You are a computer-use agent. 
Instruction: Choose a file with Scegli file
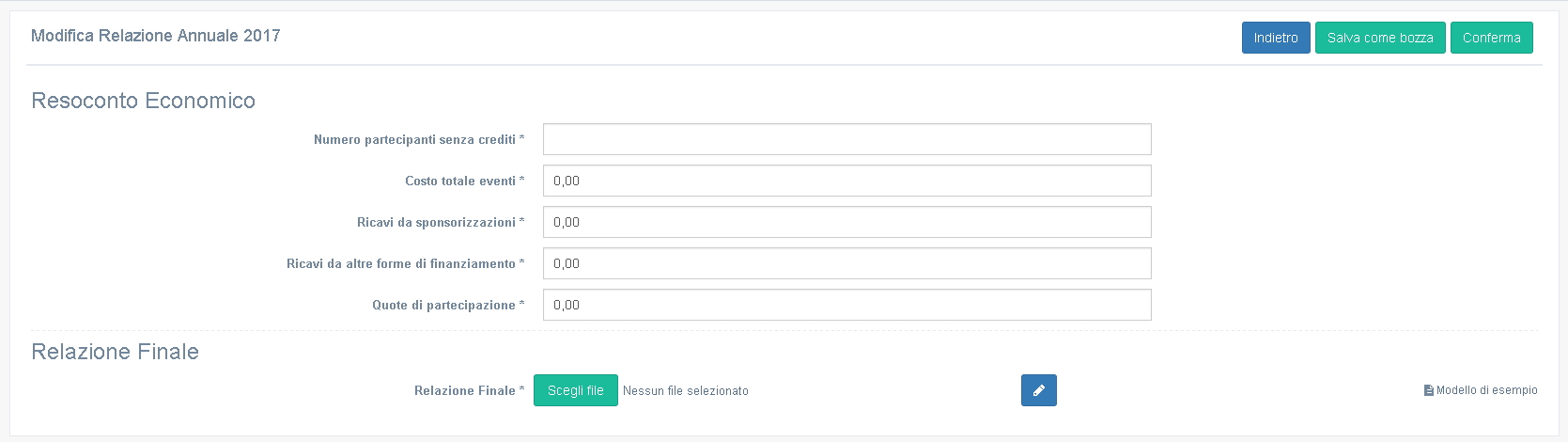[575, 390]
